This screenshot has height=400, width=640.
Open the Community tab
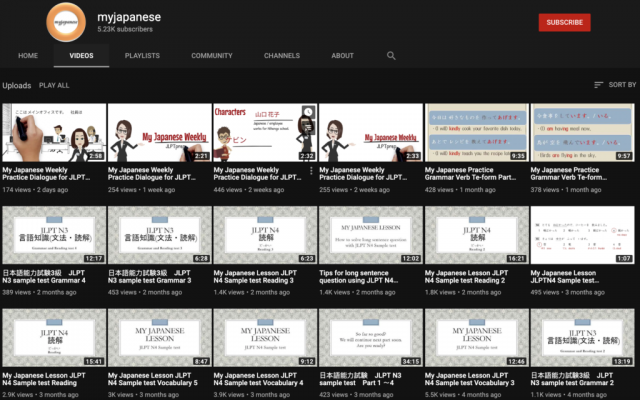click(212, 56)
